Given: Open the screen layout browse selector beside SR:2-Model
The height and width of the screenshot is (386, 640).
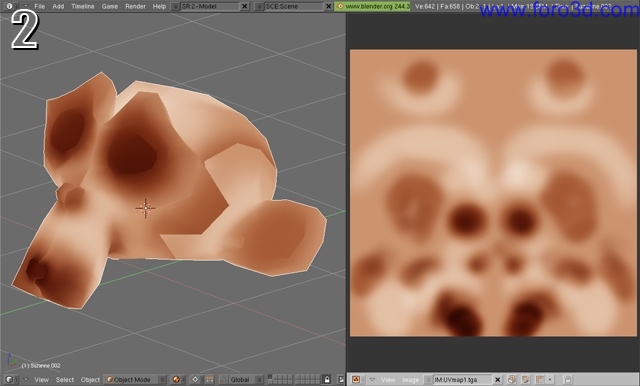Looking at the screenshot, I should click(x=175, y=6).
